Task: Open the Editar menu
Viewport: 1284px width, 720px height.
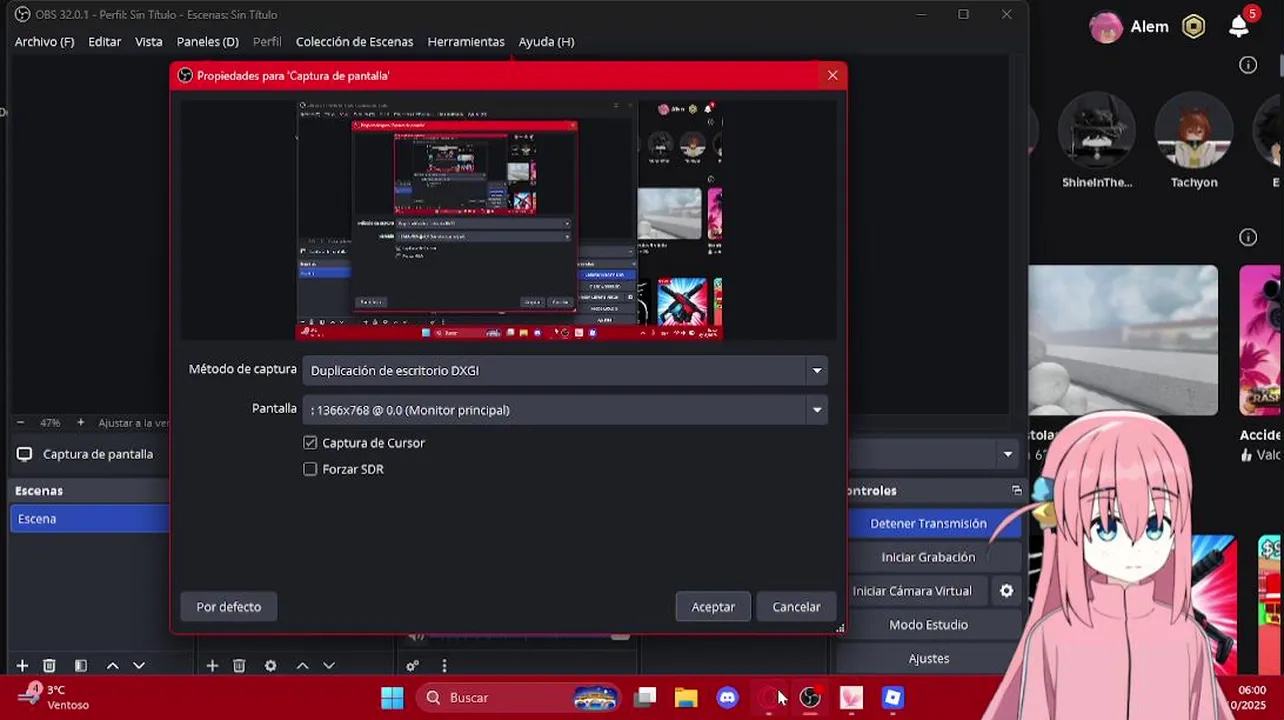Action: [104, 42]
